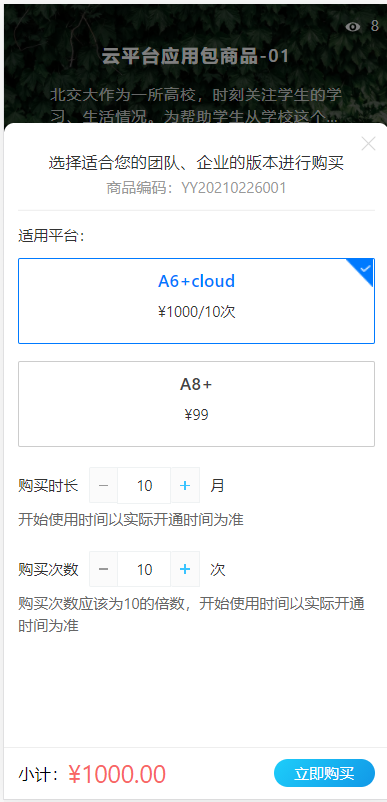Increase purchase count with plus button
The image size is (387, 802).
coord(185,569)
